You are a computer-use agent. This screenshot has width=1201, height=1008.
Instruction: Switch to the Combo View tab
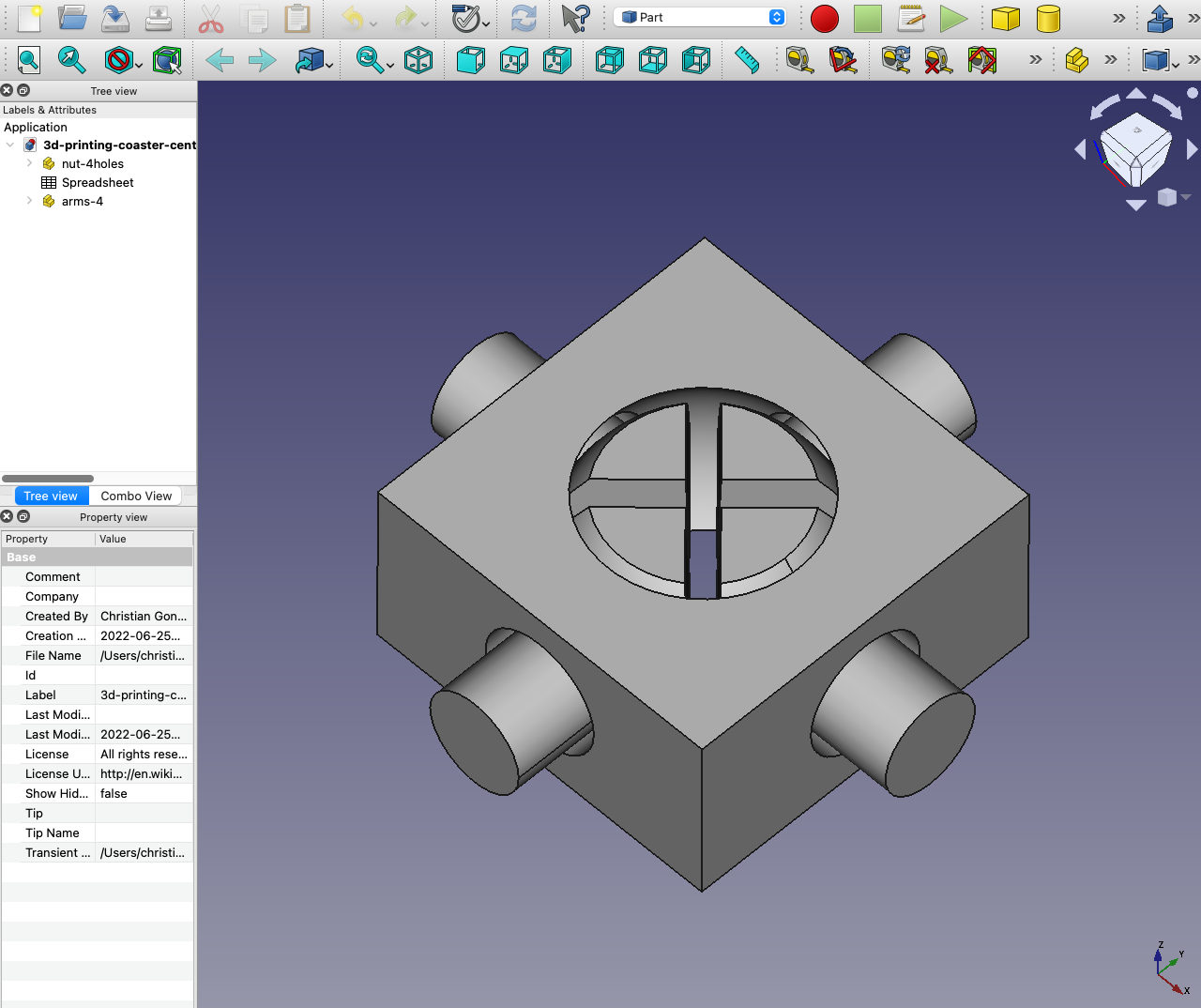coord(136,496)
